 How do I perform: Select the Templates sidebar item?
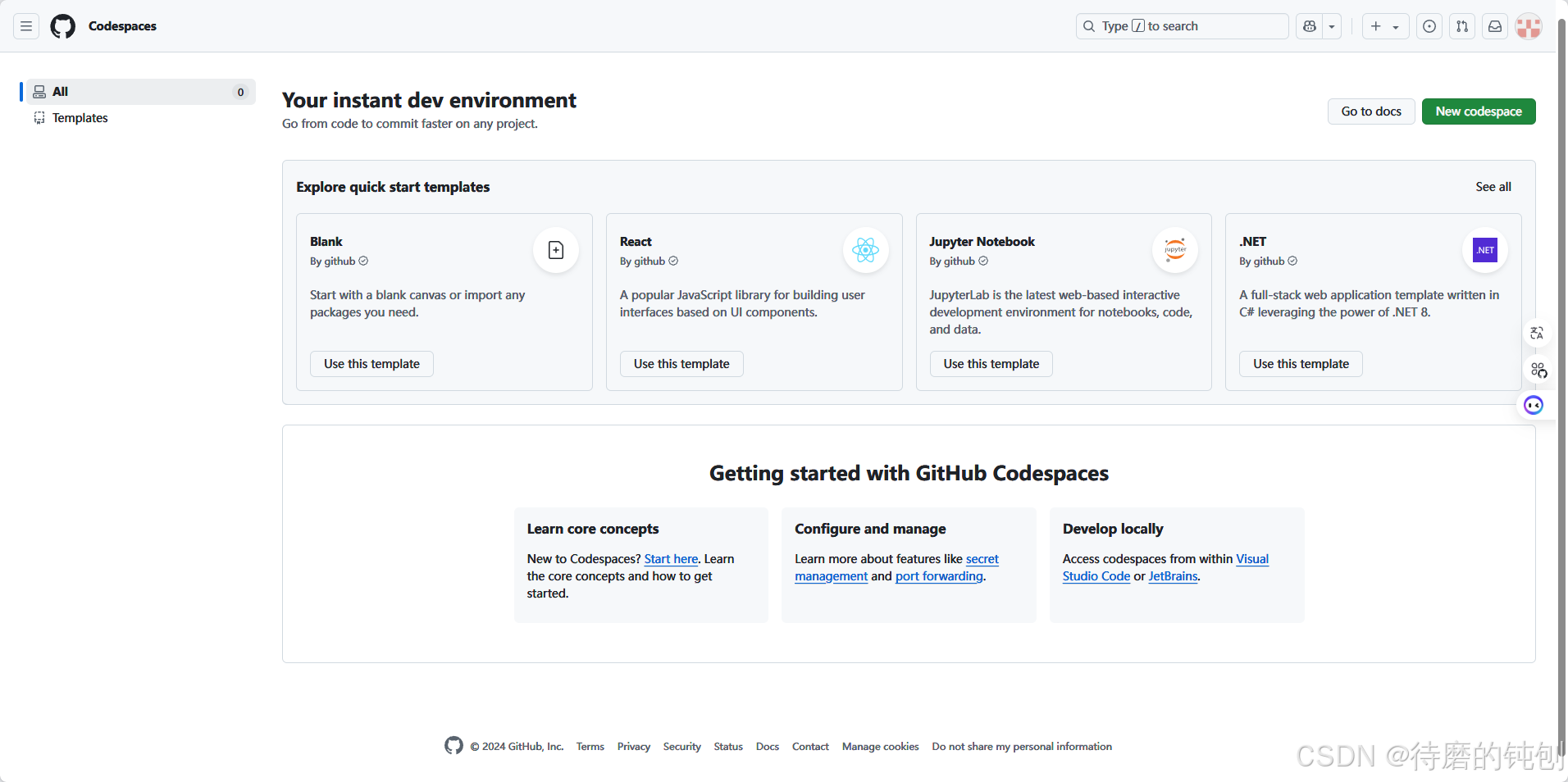click(x=141, y=118)
